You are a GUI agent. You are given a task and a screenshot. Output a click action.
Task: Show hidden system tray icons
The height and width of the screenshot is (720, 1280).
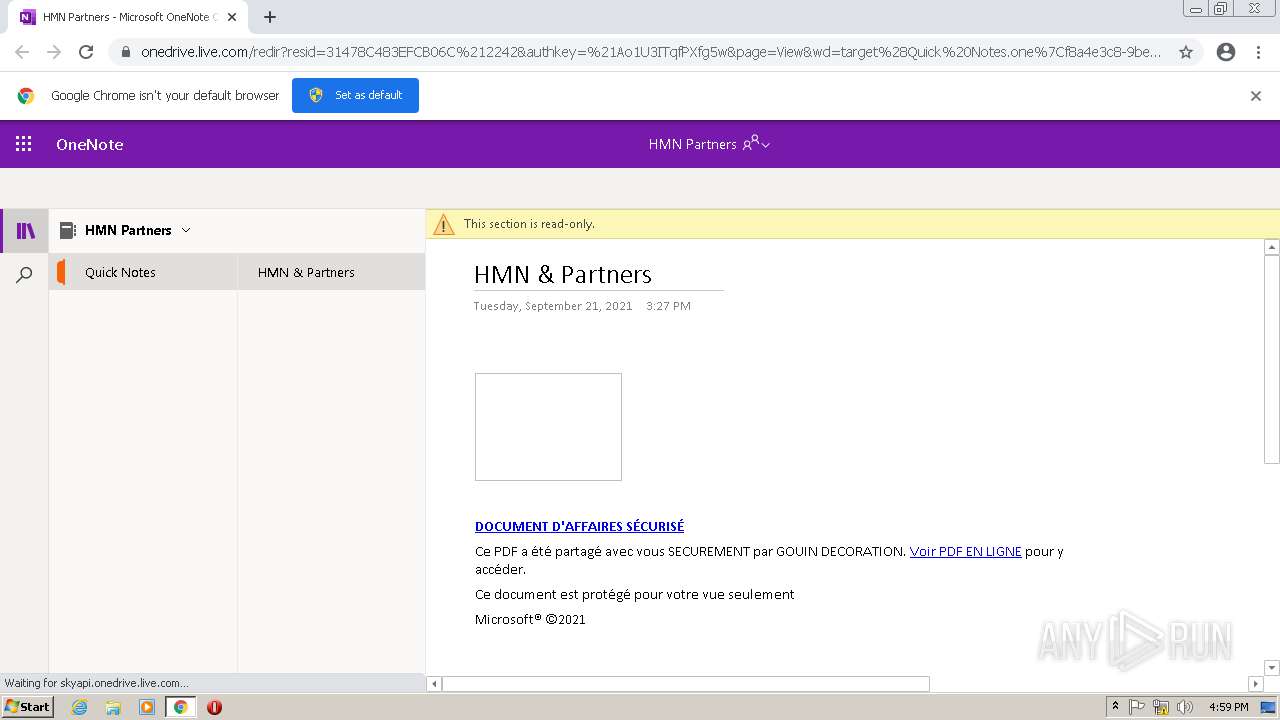pyautogui.click(x=1115, y=707)
